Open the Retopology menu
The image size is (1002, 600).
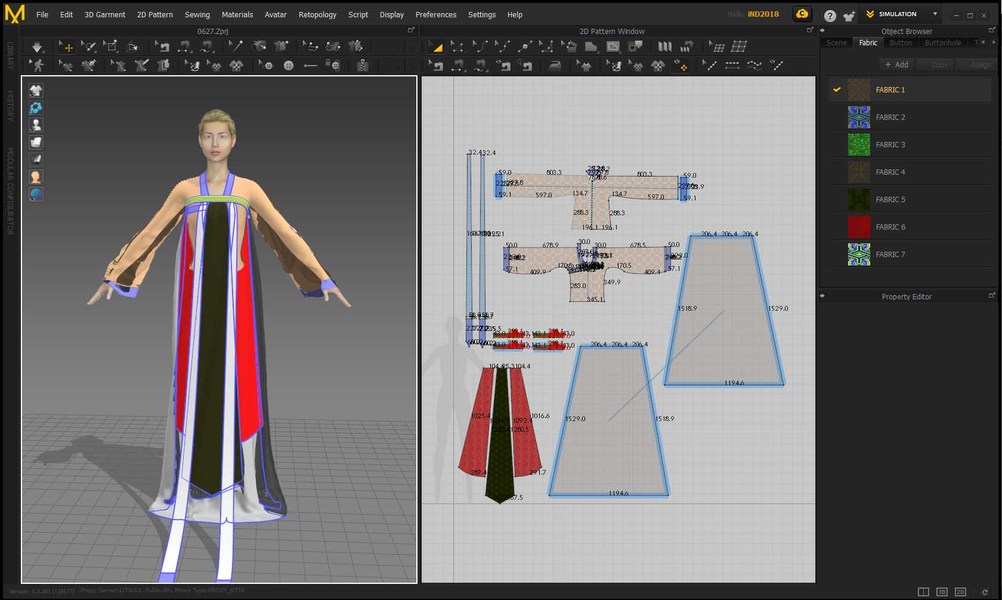point(318,15)
